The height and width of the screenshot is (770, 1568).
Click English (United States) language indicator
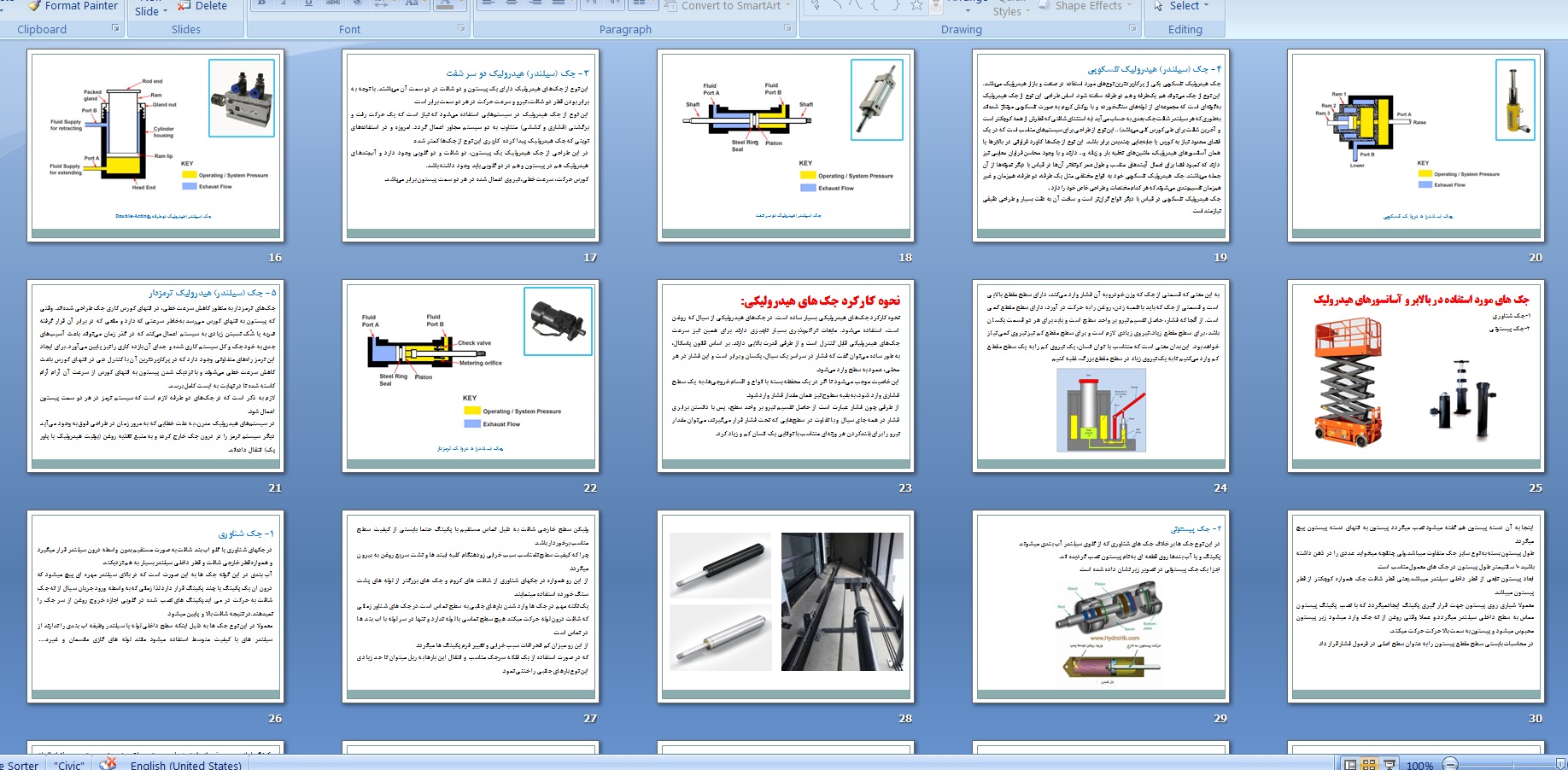[x=186, y=765]
